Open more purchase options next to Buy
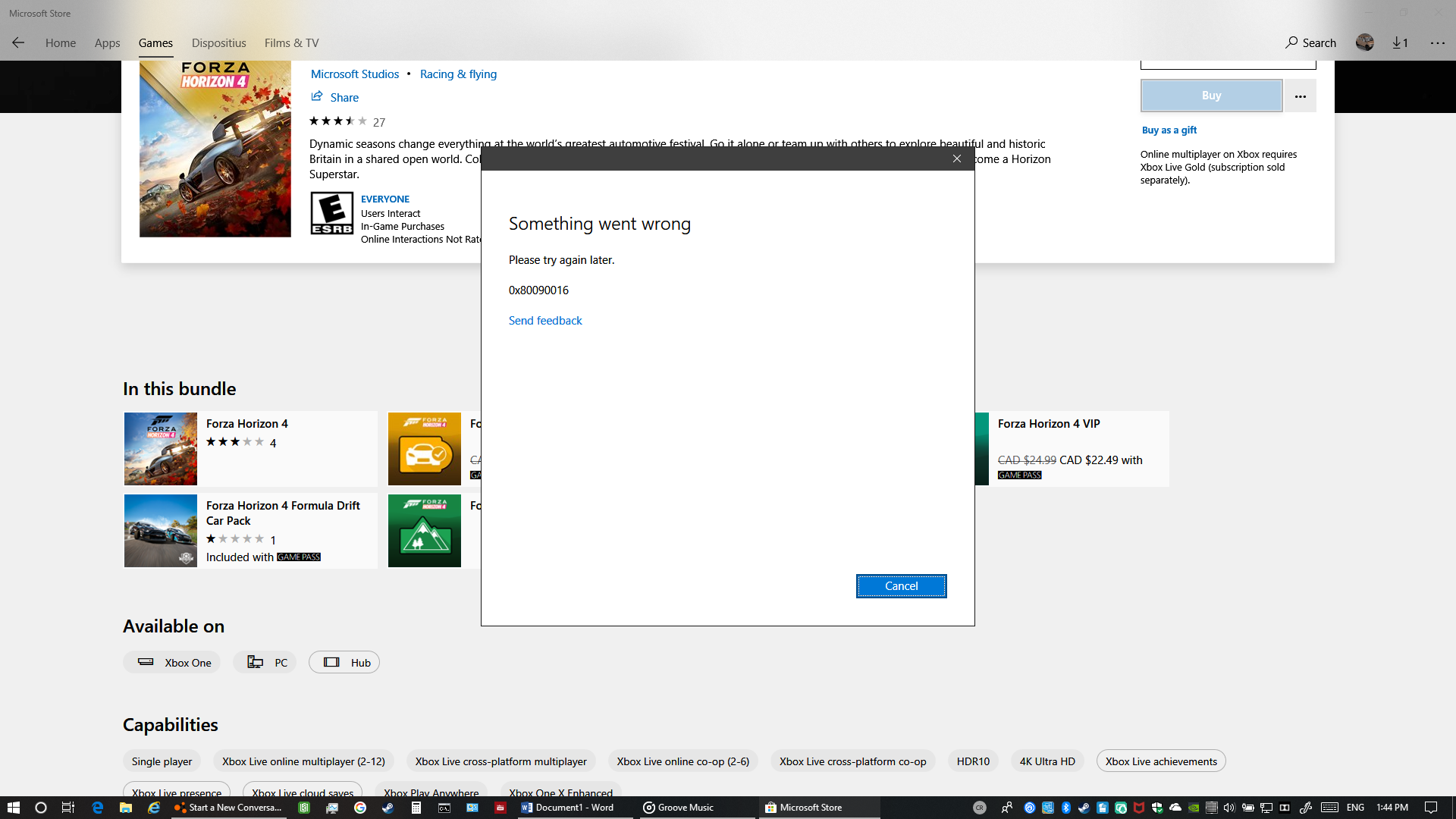This screenshot has width=1456, height=819. click(x=1301, y=96)
